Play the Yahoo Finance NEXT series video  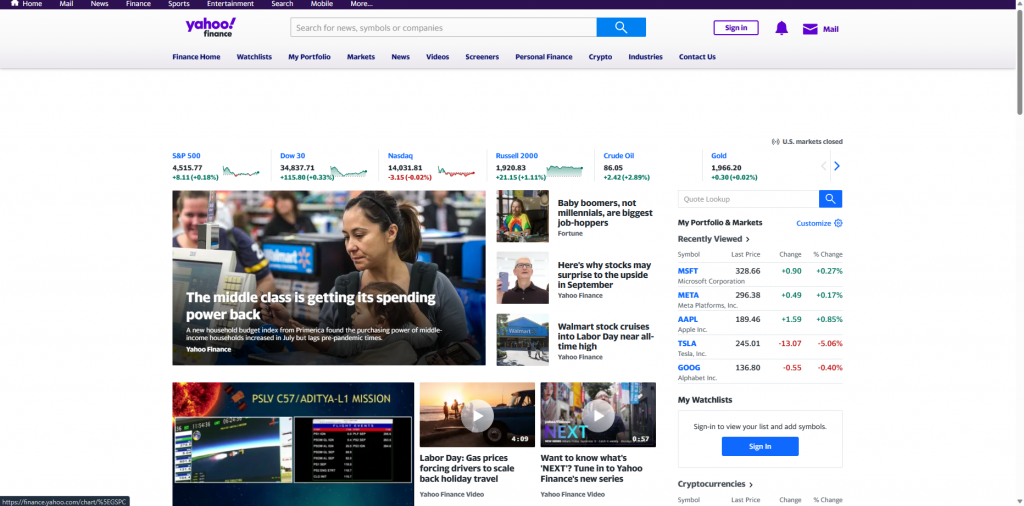[x=598, y=415]
